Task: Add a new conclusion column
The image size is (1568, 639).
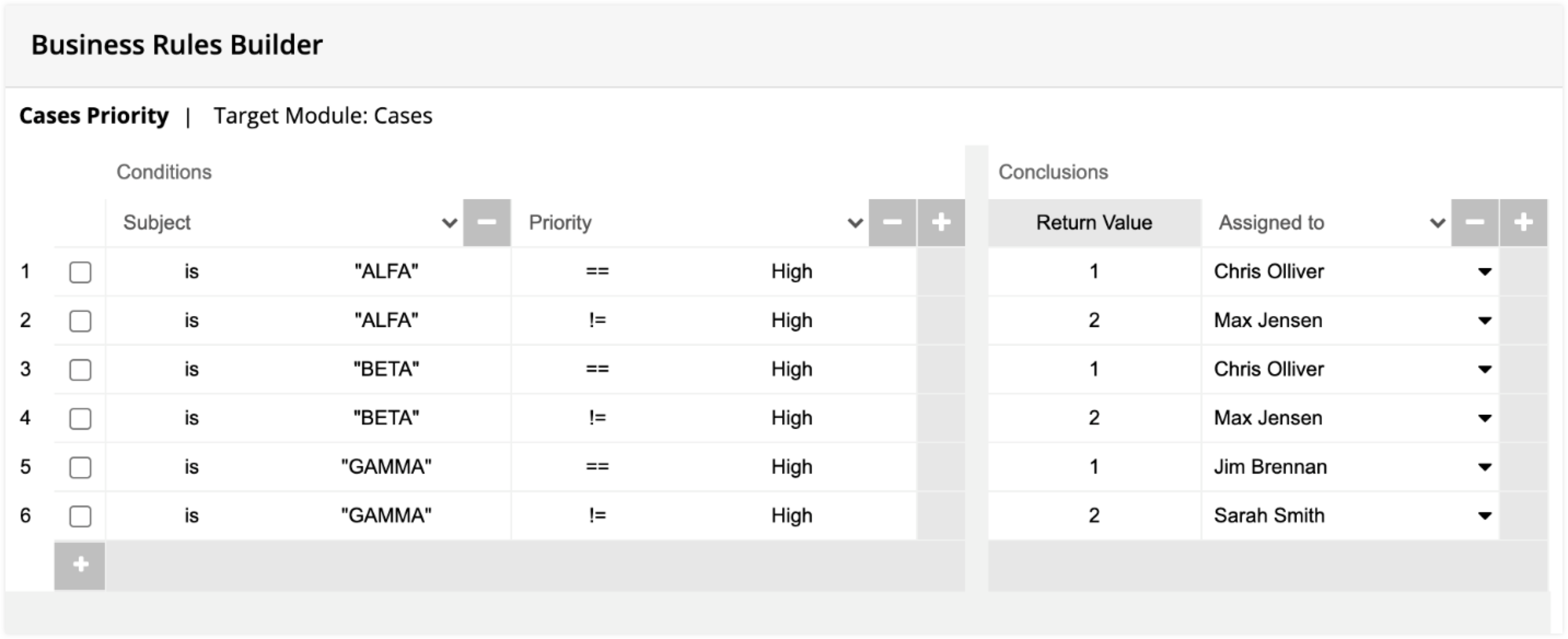Action: point(1523,223)
